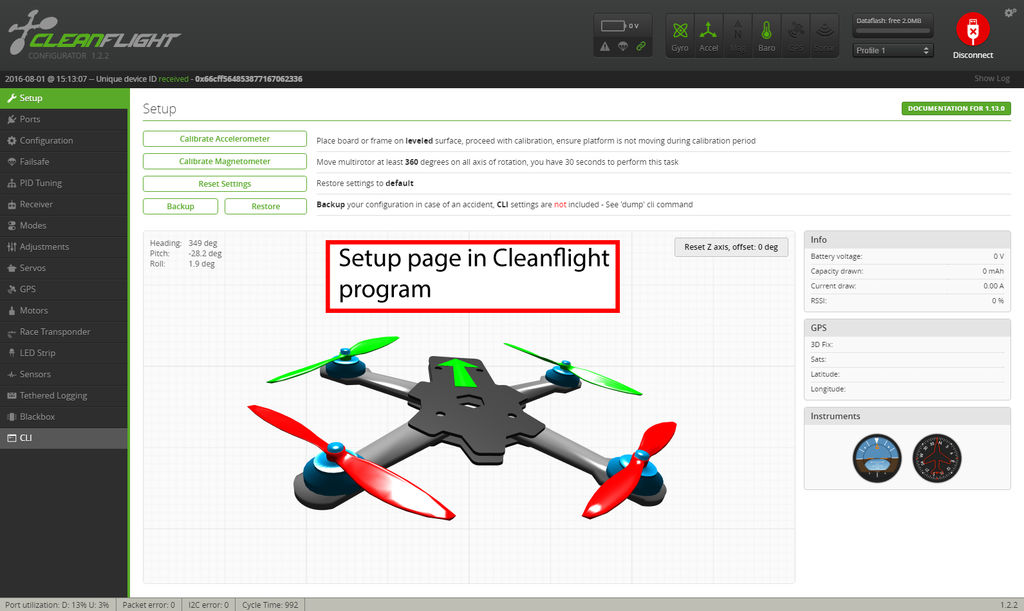The width and height of the screenshot is (1024, 611).
Task: Click the Cleanflight logo
Action: tap(93, 34)
